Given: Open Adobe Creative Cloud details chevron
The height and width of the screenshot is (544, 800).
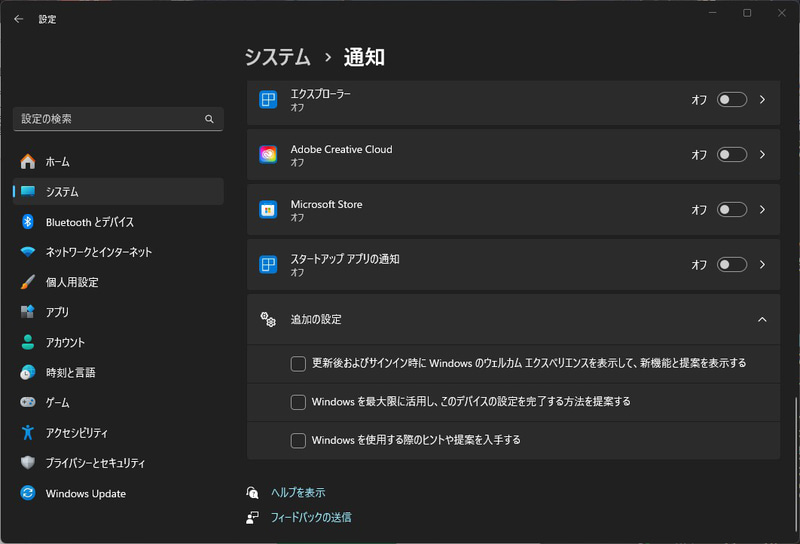Looking at the screenshot, I should click(x=762, y=154).
